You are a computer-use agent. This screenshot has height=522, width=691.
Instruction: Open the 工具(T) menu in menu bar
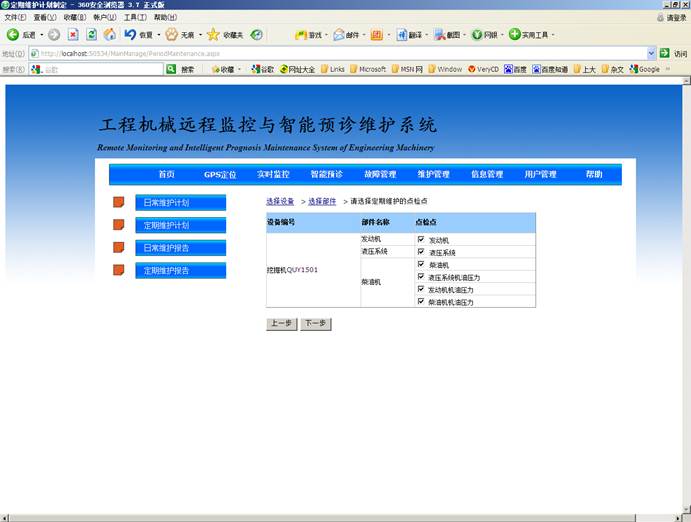(x=135, y=17)
